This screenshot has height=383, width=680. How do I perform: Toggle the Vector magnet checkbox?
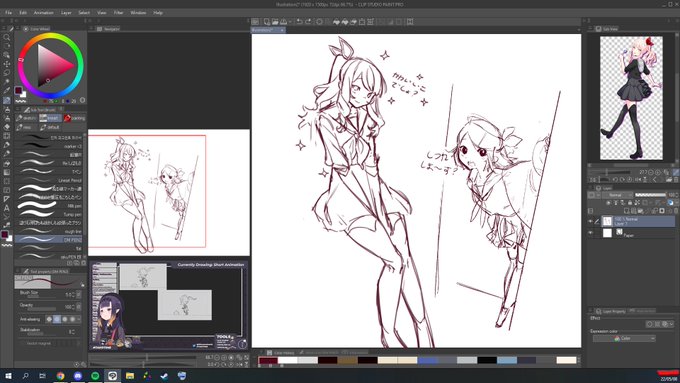[x=23, y=343]
